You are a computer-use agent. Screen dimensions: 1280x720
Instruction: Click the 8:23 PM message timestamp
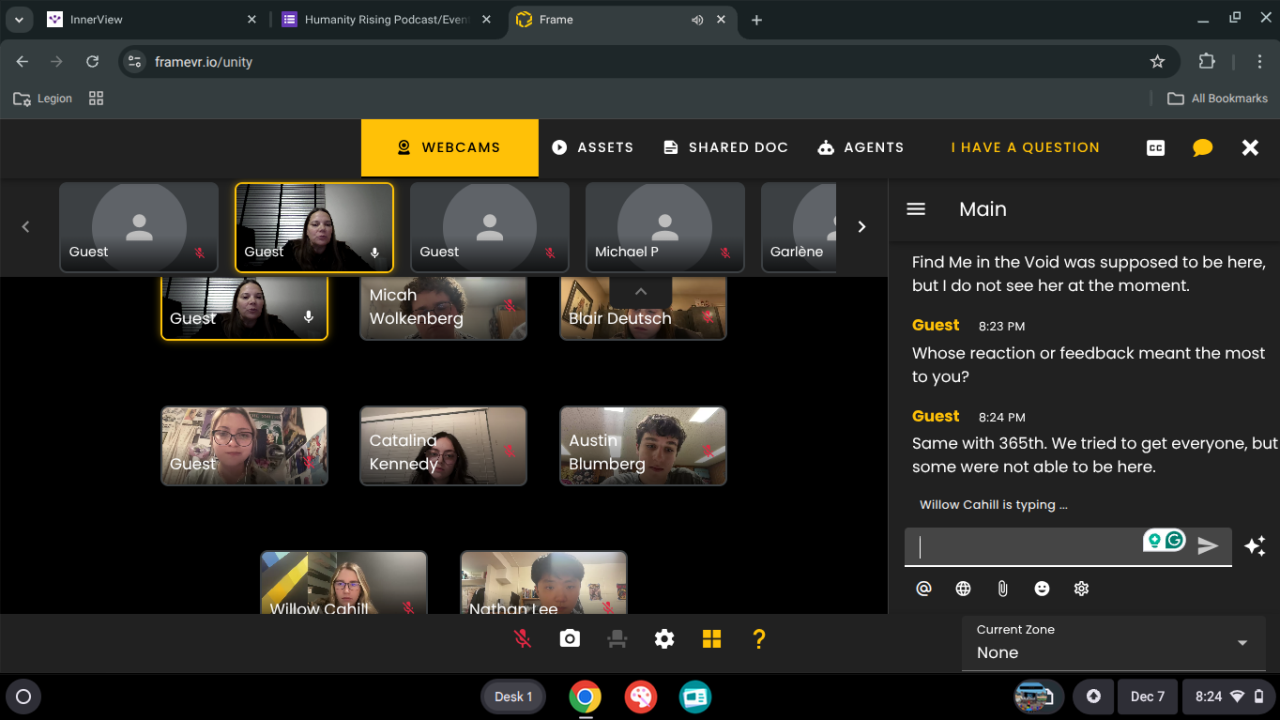(1001, 326)
